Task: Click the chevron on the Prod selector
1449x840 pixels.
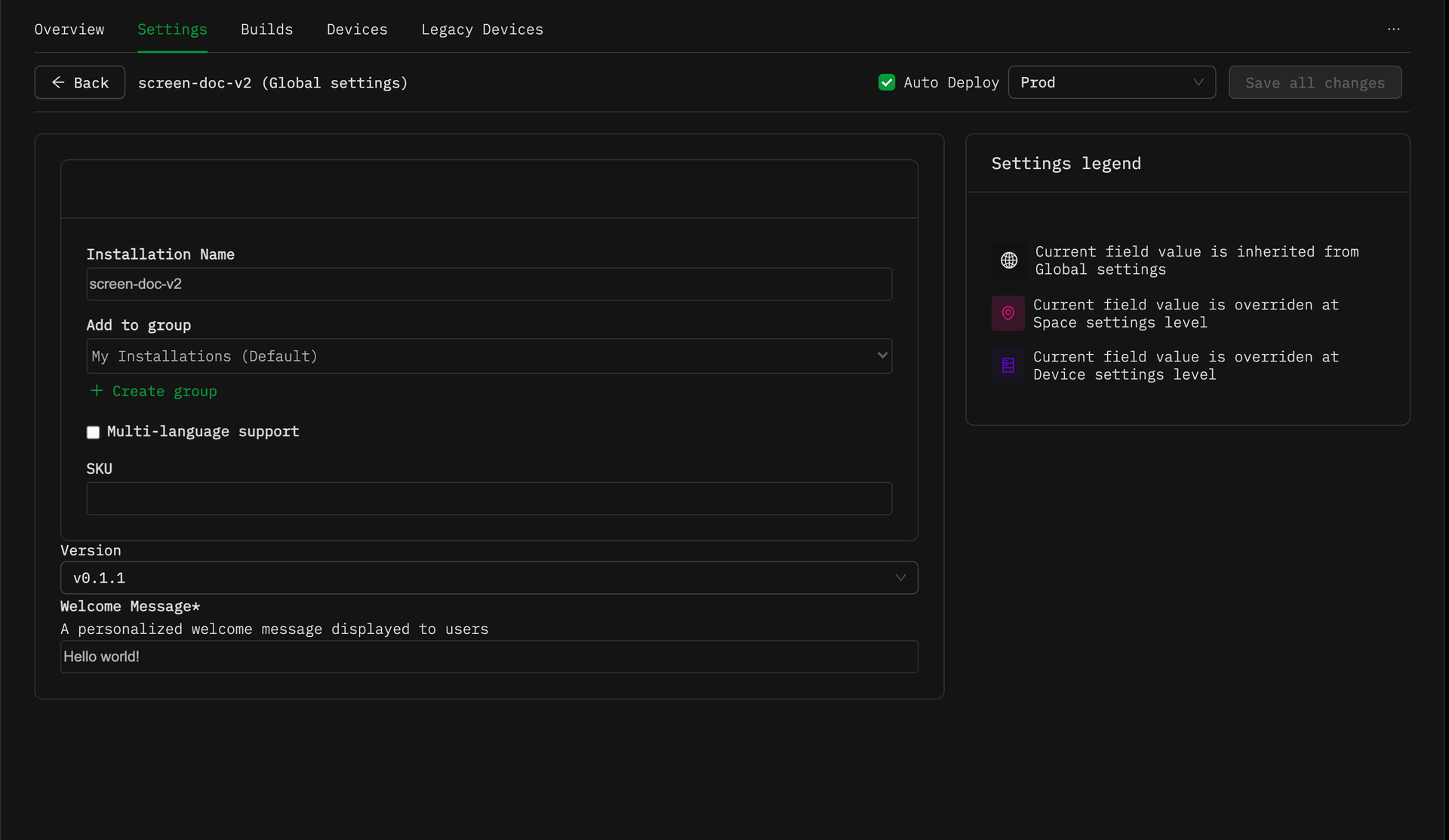Action: pos(1199,82)
